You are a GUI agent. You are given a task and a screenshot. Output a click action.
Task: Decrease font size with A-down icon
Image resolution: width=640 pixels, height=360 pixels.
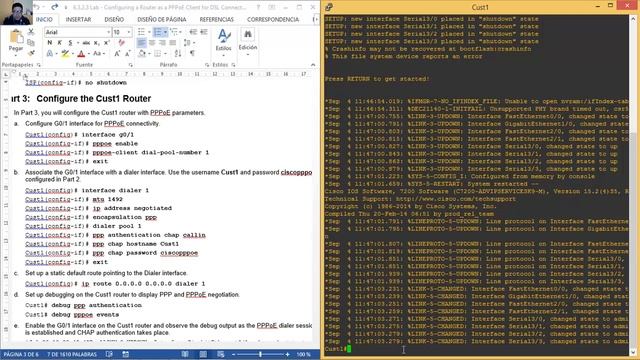[128, 53]
